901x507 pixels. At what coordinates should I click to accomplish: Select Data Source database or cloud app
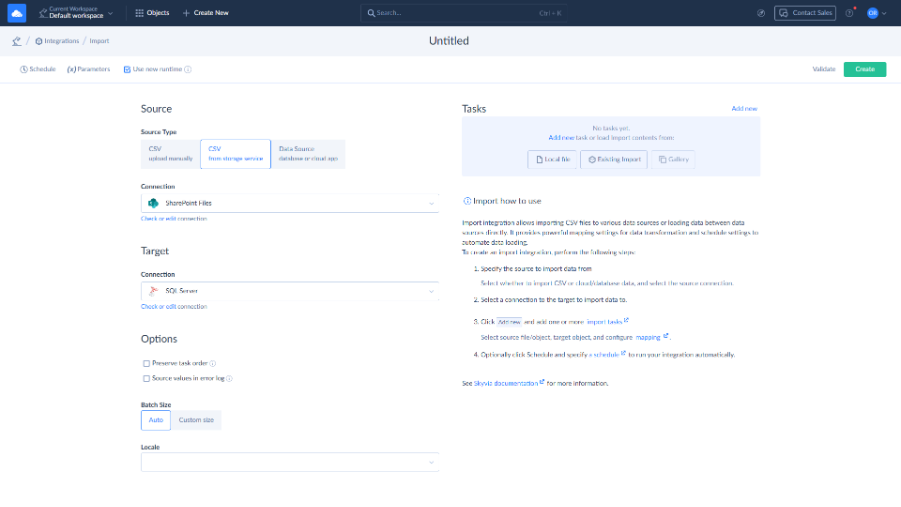(x=308, y=153)
